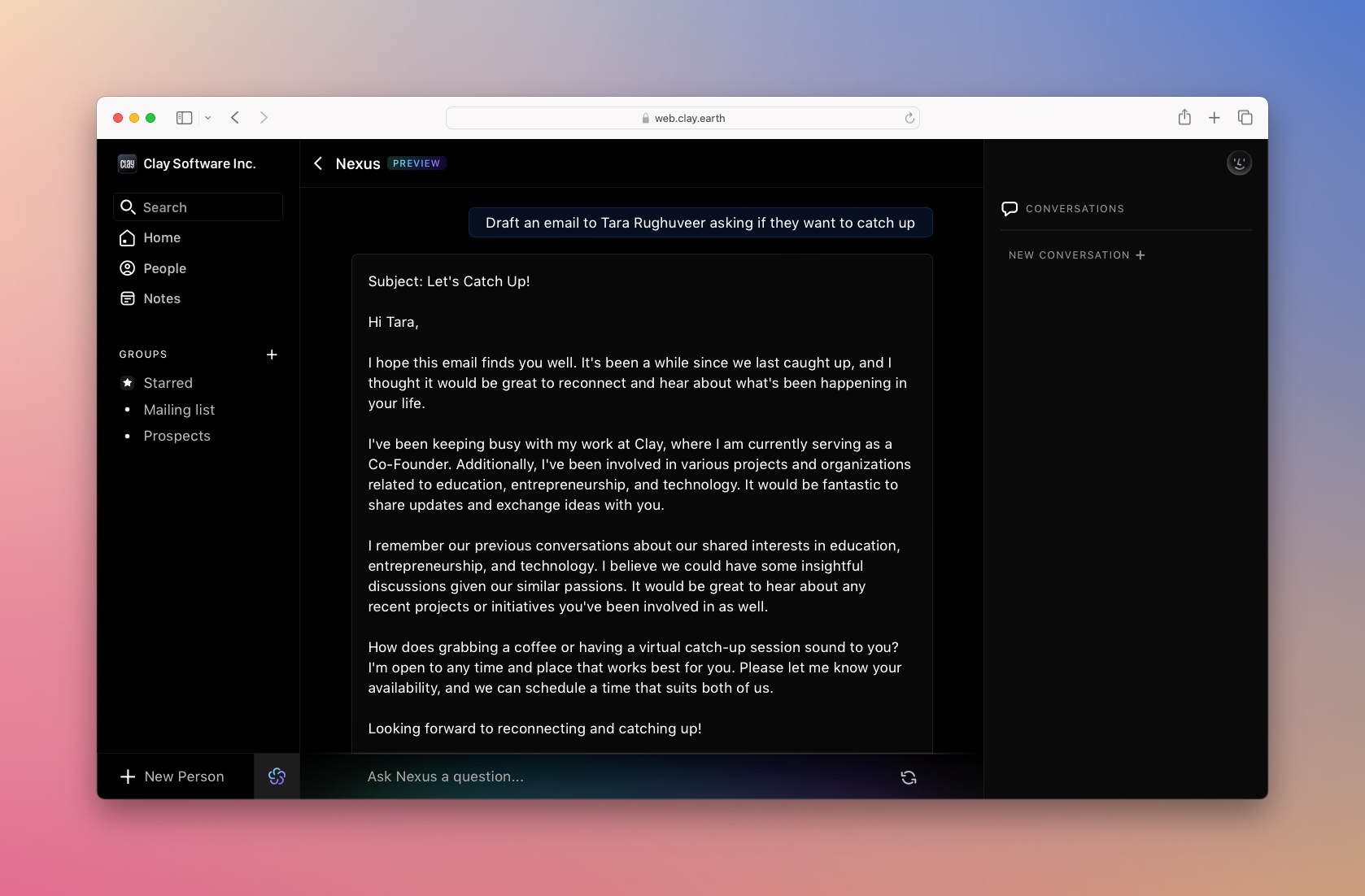Open a new browser tab
The image size is (1365, 896).
(1214, 118)
